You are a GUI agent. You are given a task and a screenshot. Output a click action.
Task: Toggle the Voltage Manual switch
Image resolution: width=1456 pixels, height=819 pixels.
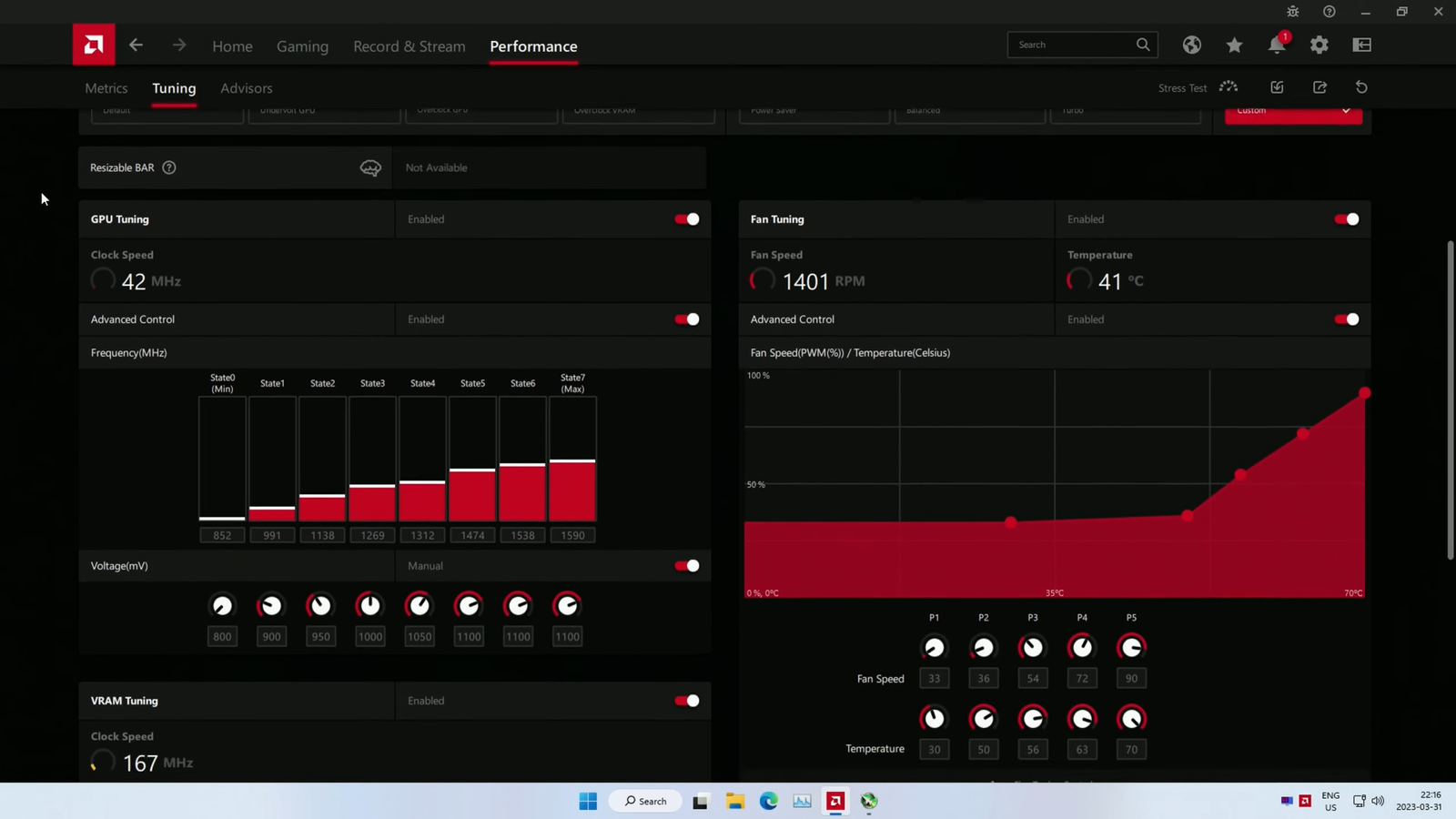pos(687,566)
